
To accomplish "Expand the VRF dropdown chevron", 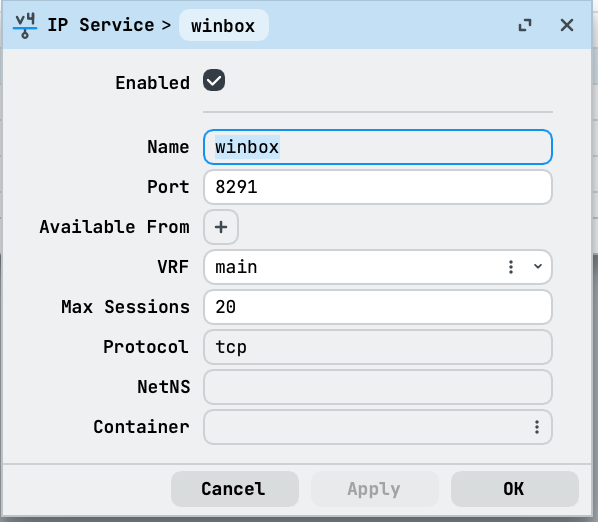I will pyautogui.click(x=538, y=267).
